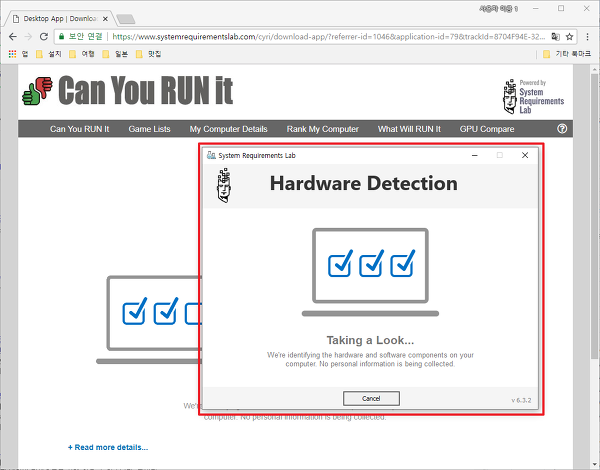600x470 pixels.
Task: Select the Desktop App | Download tab
Action: click(x=59, y=19)
